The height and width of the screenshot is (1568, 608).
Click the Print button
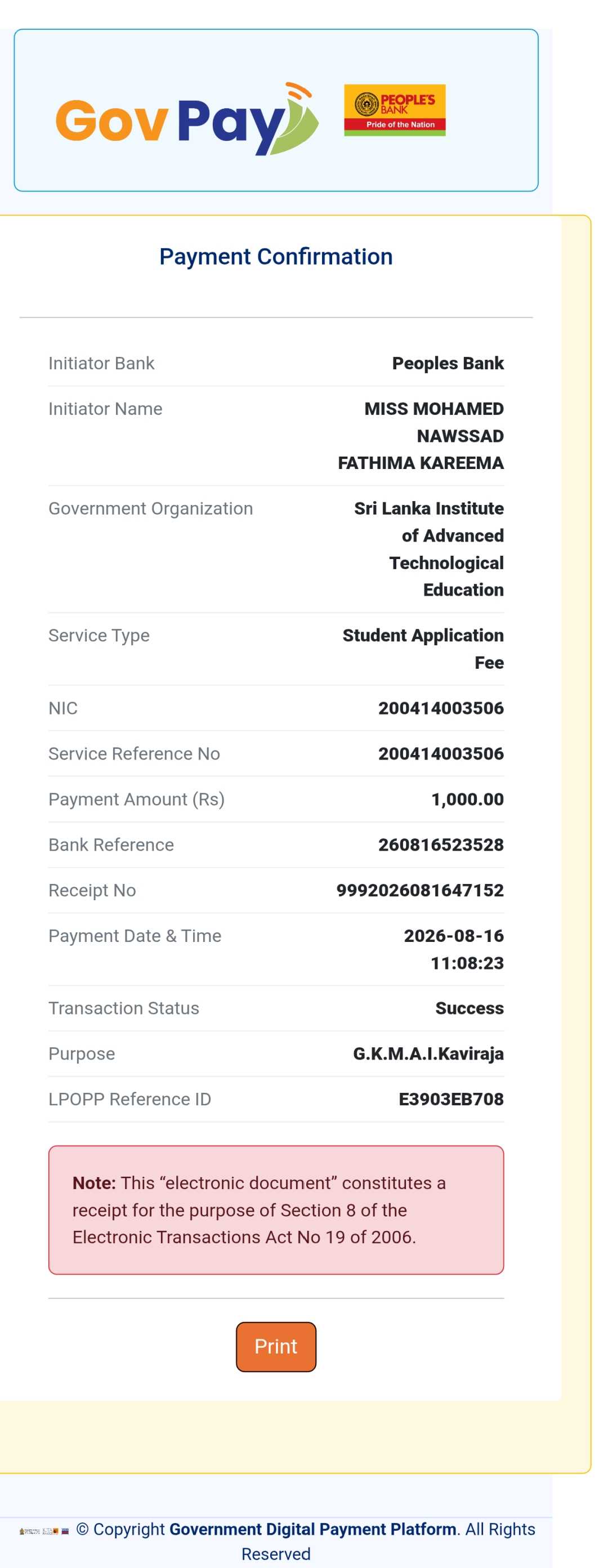[276, 1346]
